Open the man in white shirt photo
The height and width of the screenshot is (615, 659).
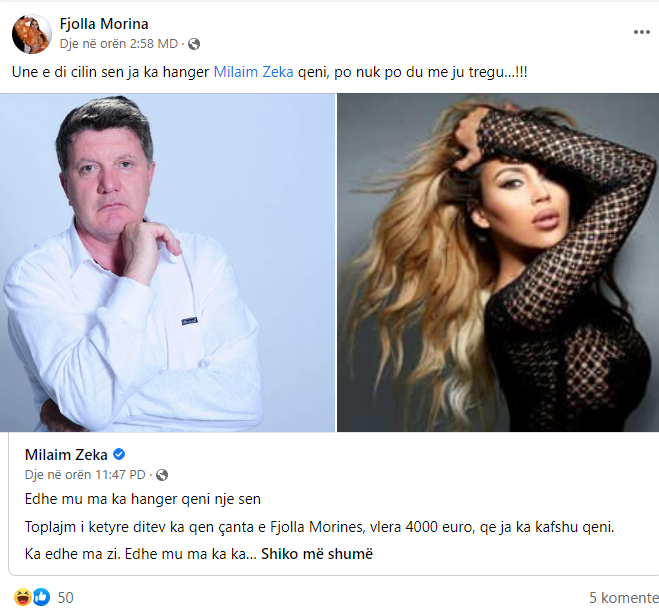(167, 262)
